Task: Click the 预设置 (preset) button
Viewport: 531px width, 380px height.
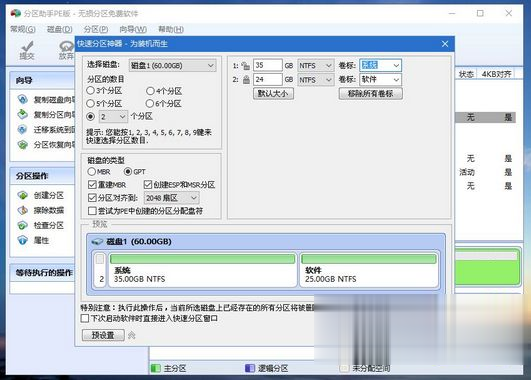Action: tap(103, 335)
